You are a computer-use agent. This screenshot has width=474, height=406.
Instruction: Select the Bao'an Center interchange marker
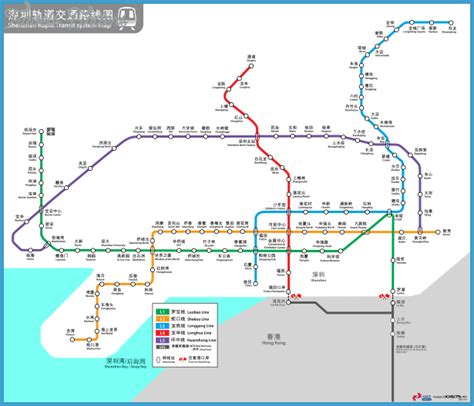[x=41, y=210]
